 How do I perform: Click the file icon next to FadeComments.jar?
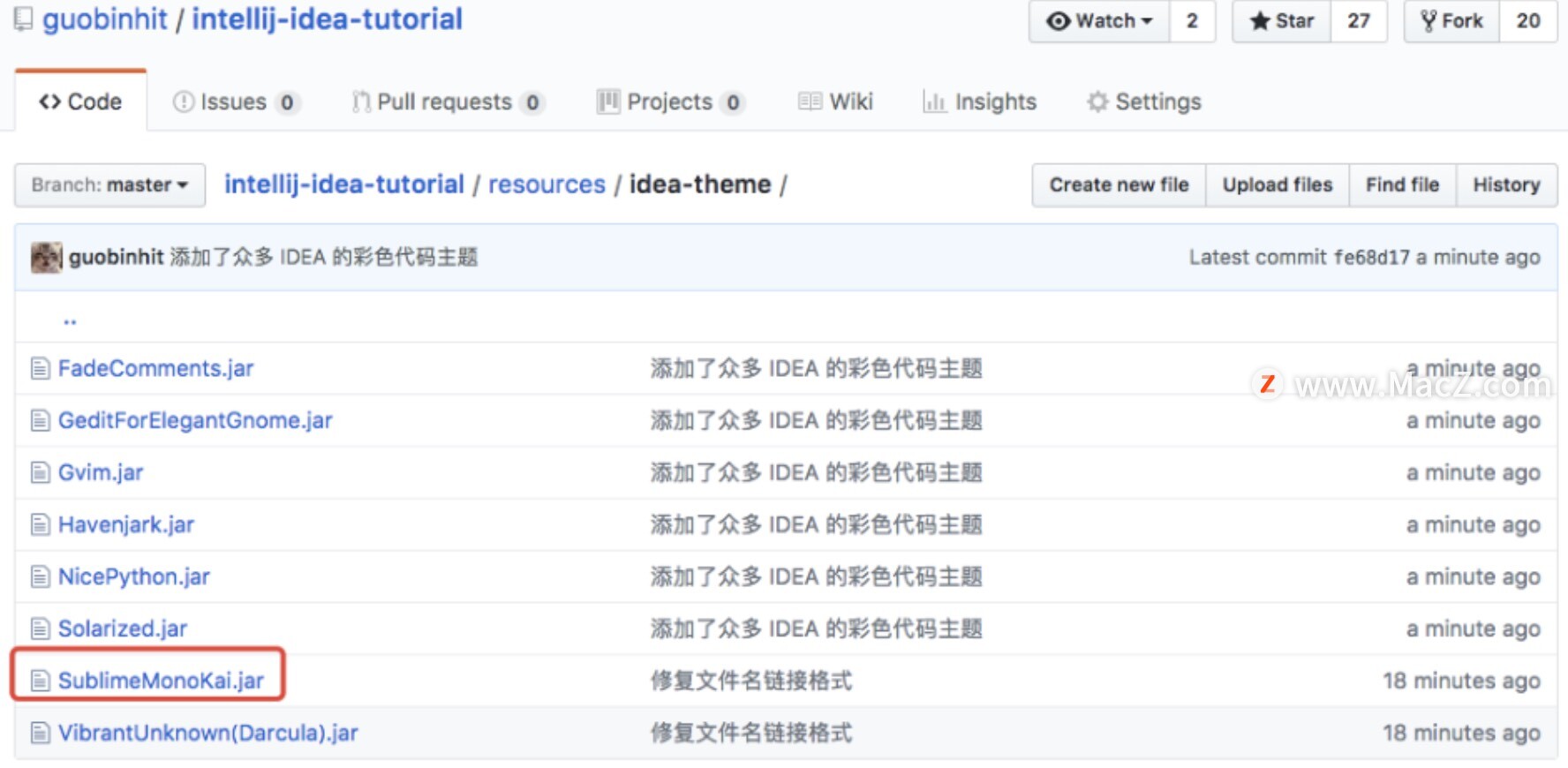click(40, 368)
